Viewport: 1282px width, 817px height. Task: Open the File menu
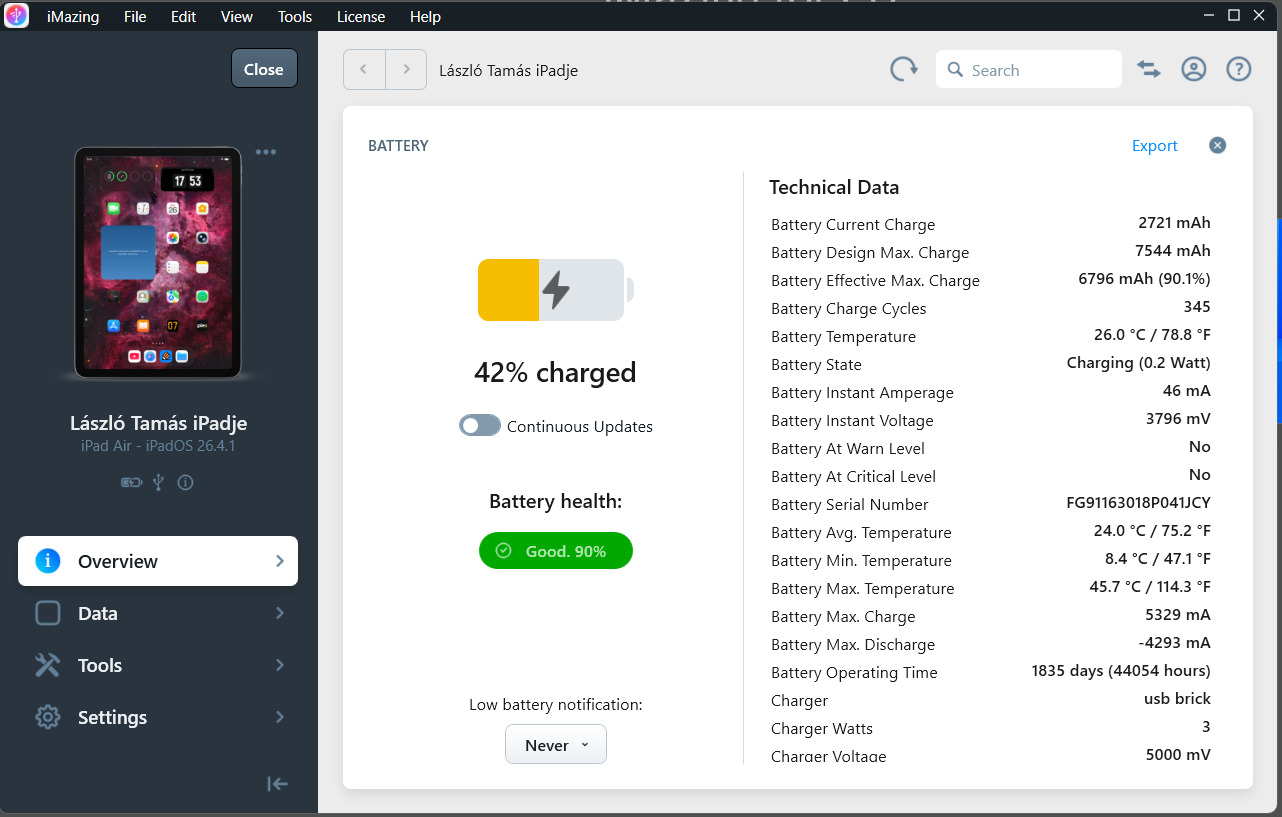tap(135, 17)
